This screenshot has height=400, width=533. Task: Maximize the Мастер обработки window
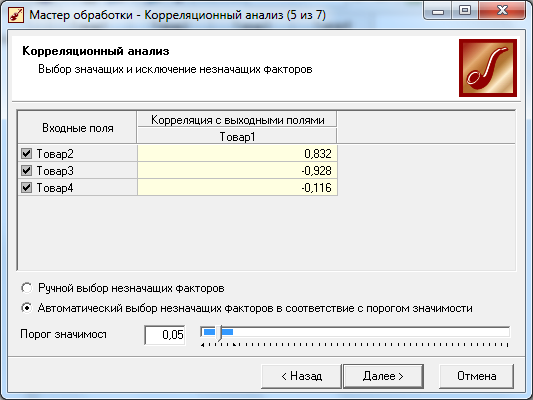point(465,11)
